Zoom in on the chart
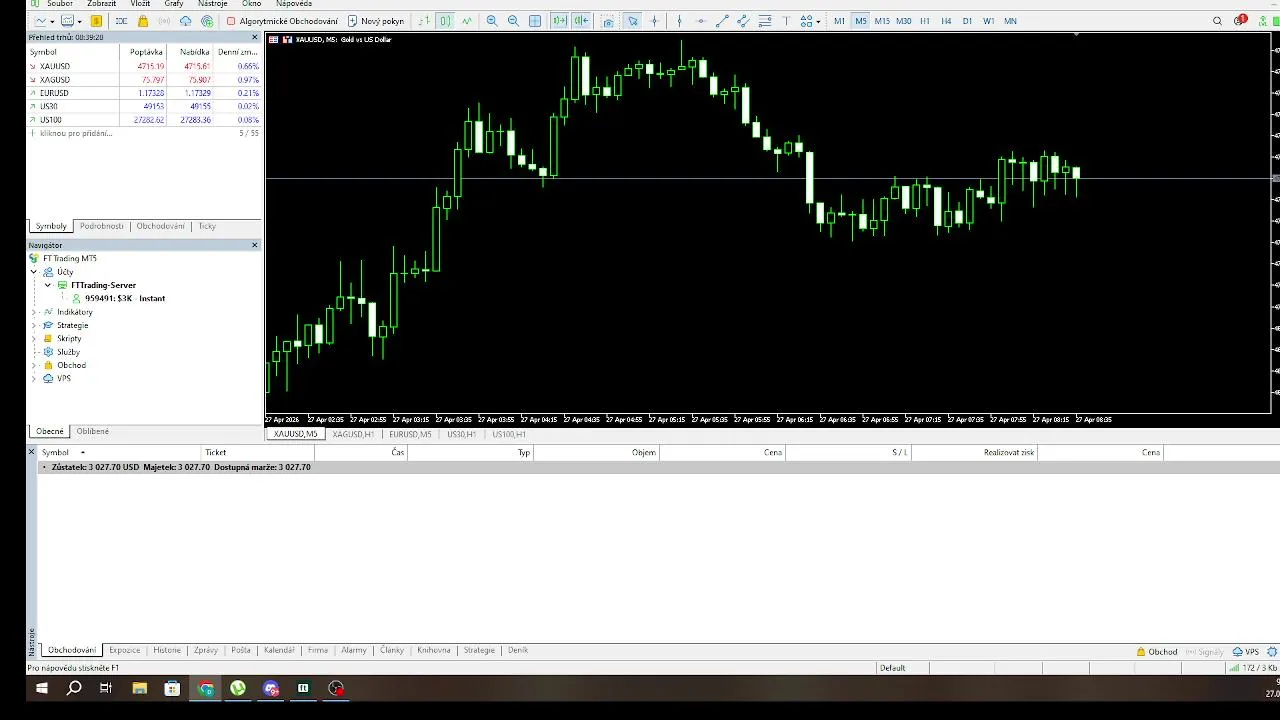 tap(491, 21)
